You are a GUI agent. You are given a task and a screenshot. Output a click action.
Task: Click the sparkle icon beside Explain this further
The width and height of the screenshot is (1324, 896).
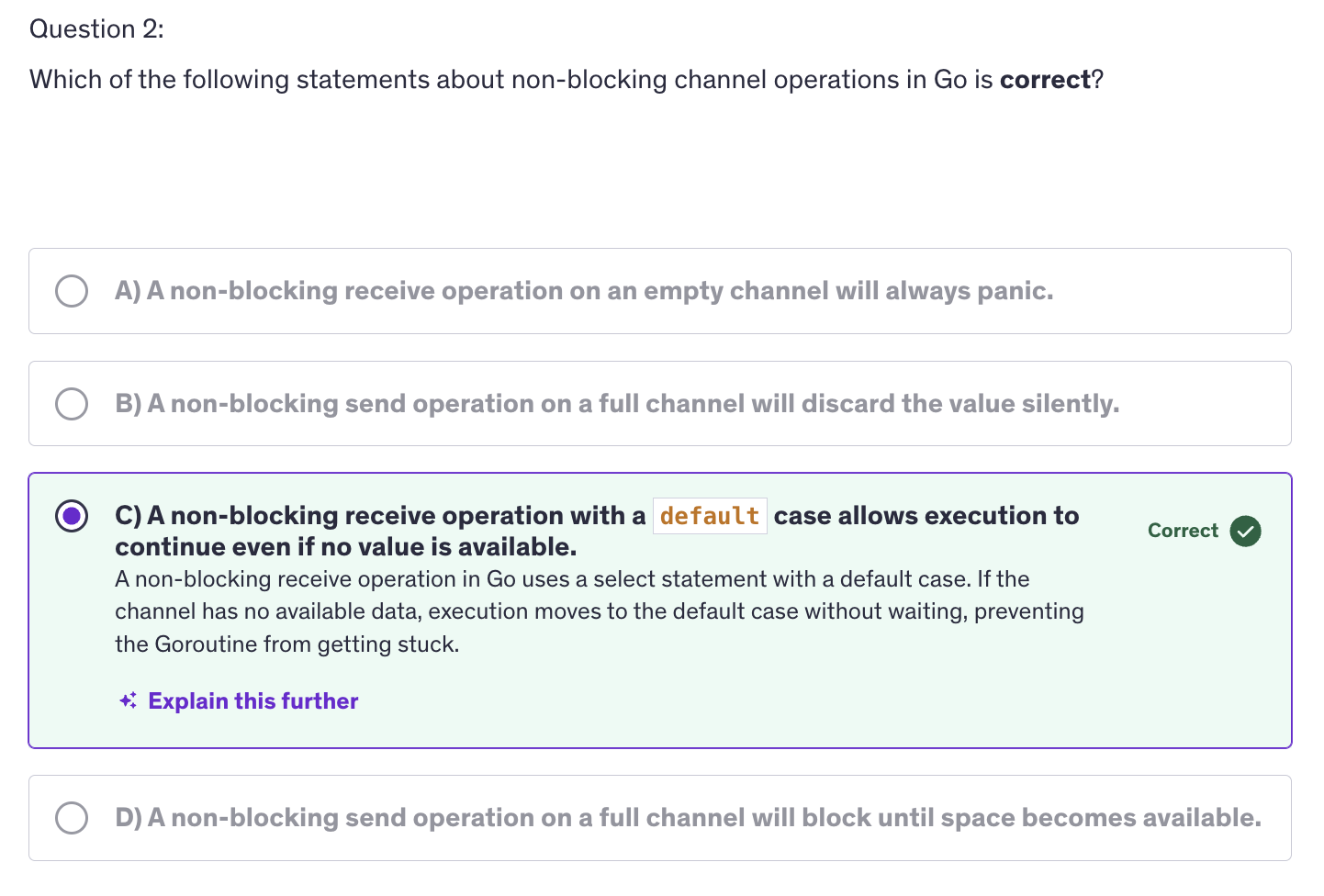128,700
